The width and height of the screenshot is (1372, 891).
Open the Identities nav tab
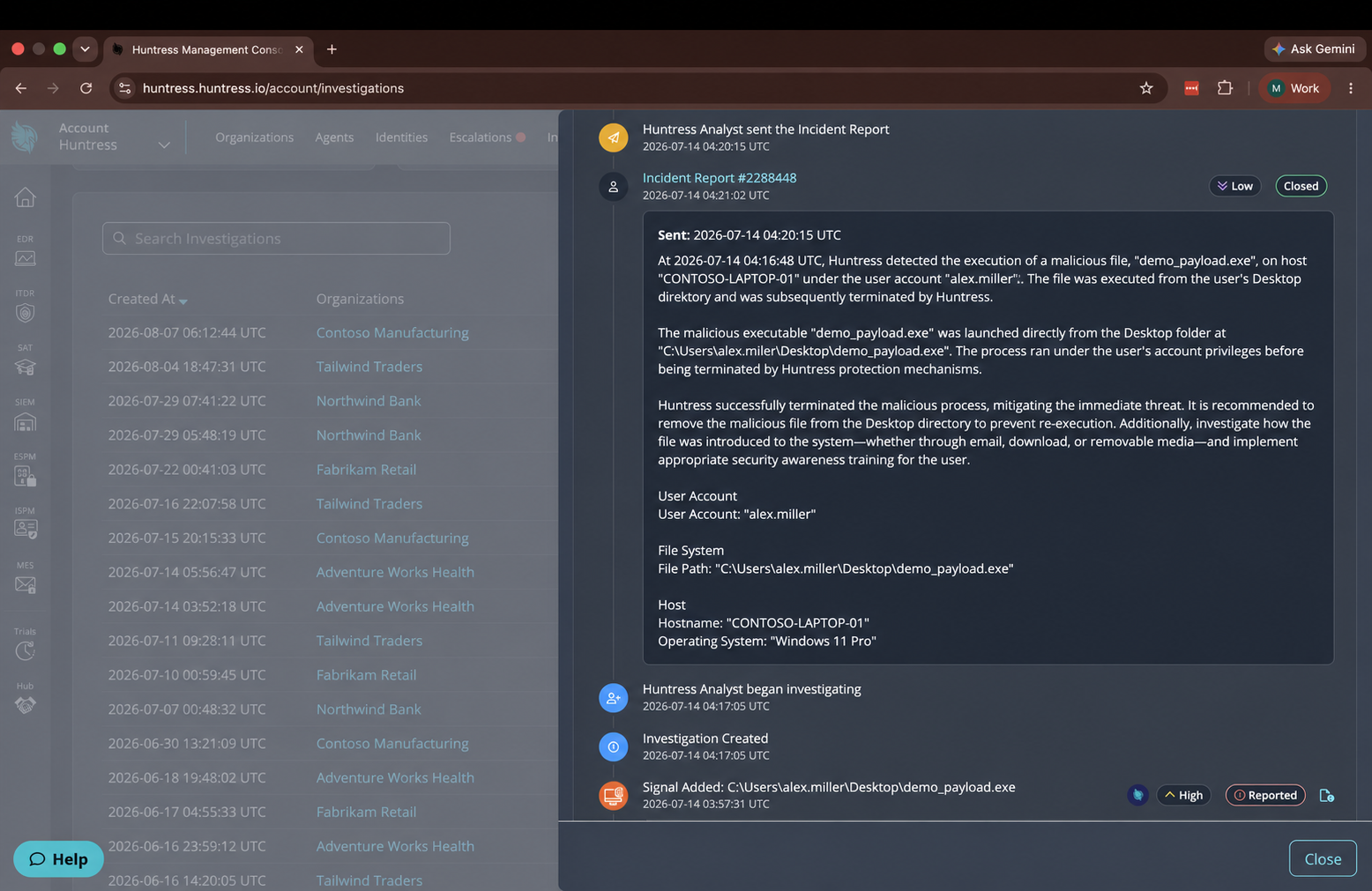point(401,137)
